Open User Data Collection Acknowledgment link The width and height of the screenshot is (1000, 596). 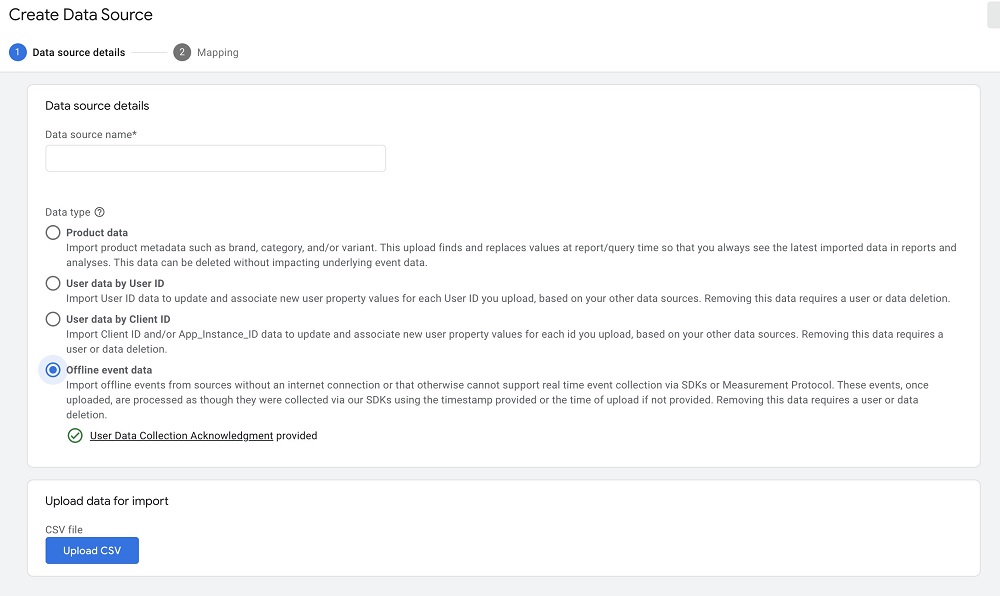pyautogui.click(x=181, y=436)
